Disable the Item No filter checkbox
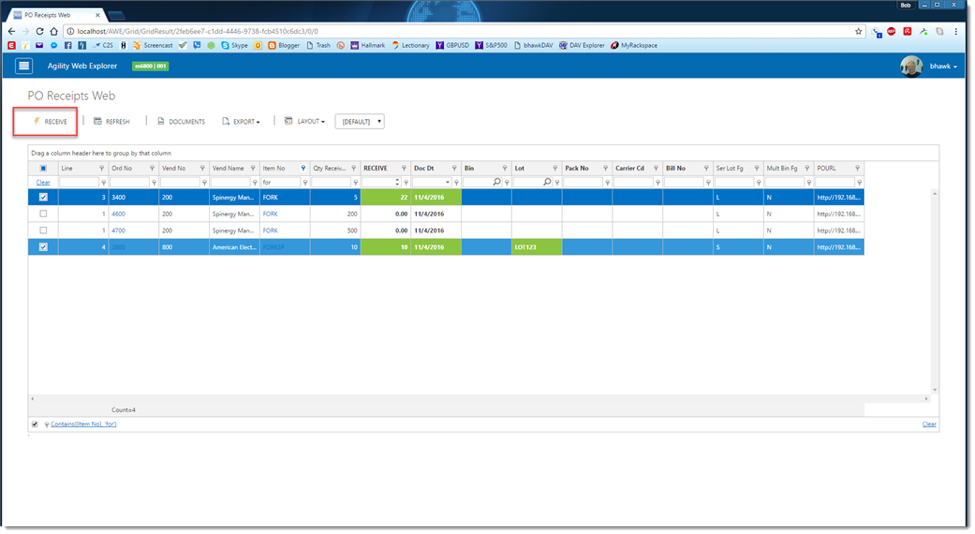The image size is (975, 534). (x=35, y=424)
